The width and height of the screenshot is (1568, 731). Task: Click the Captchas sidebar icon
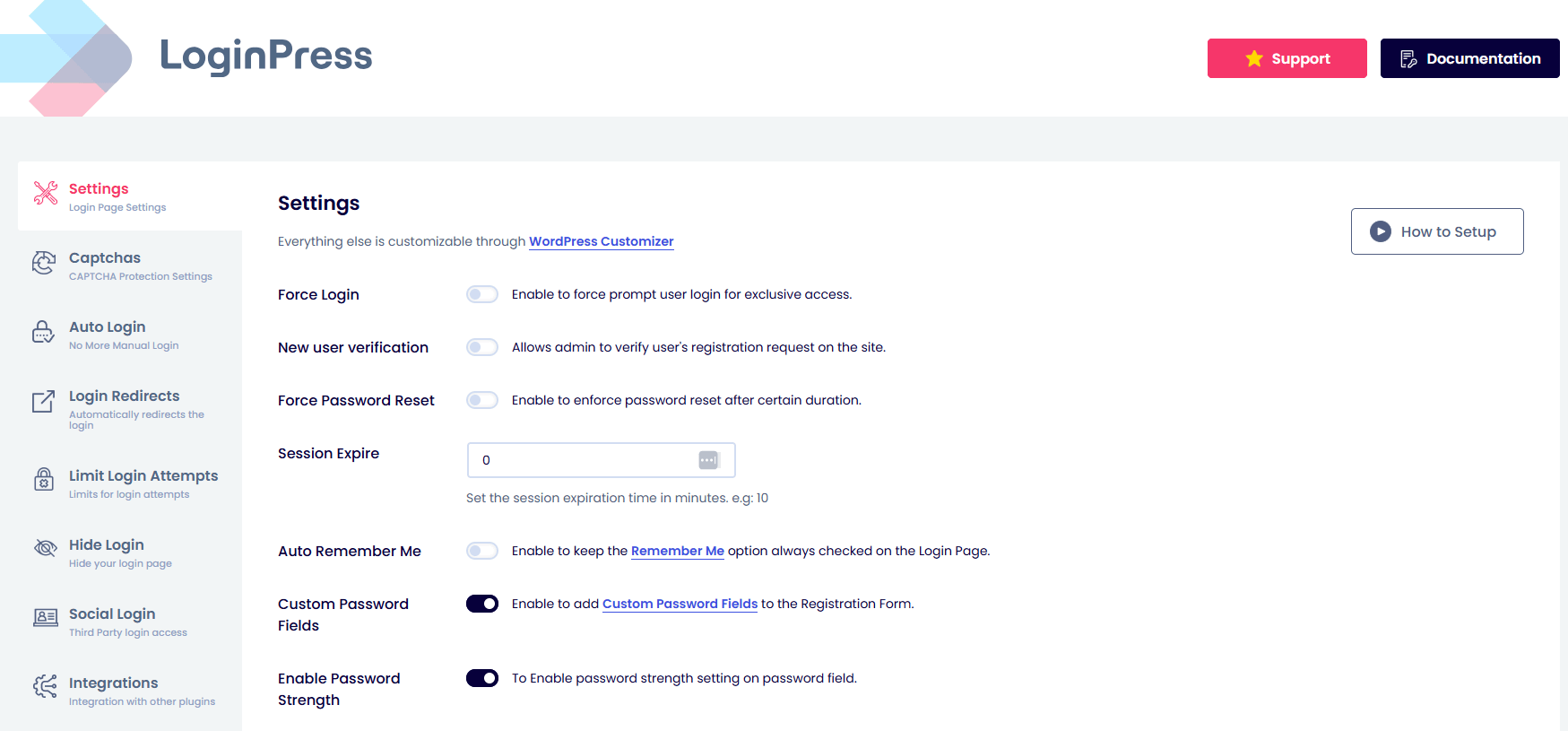click(44, 263)
